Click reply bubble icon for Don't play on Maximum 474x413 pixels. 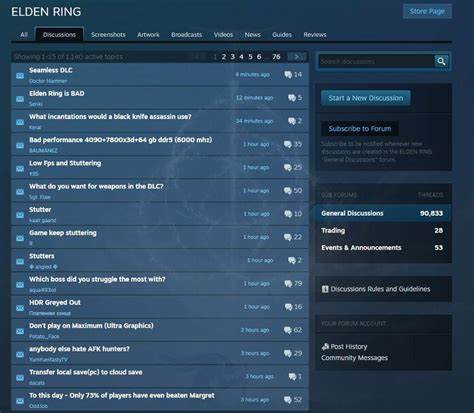(288, 330)
